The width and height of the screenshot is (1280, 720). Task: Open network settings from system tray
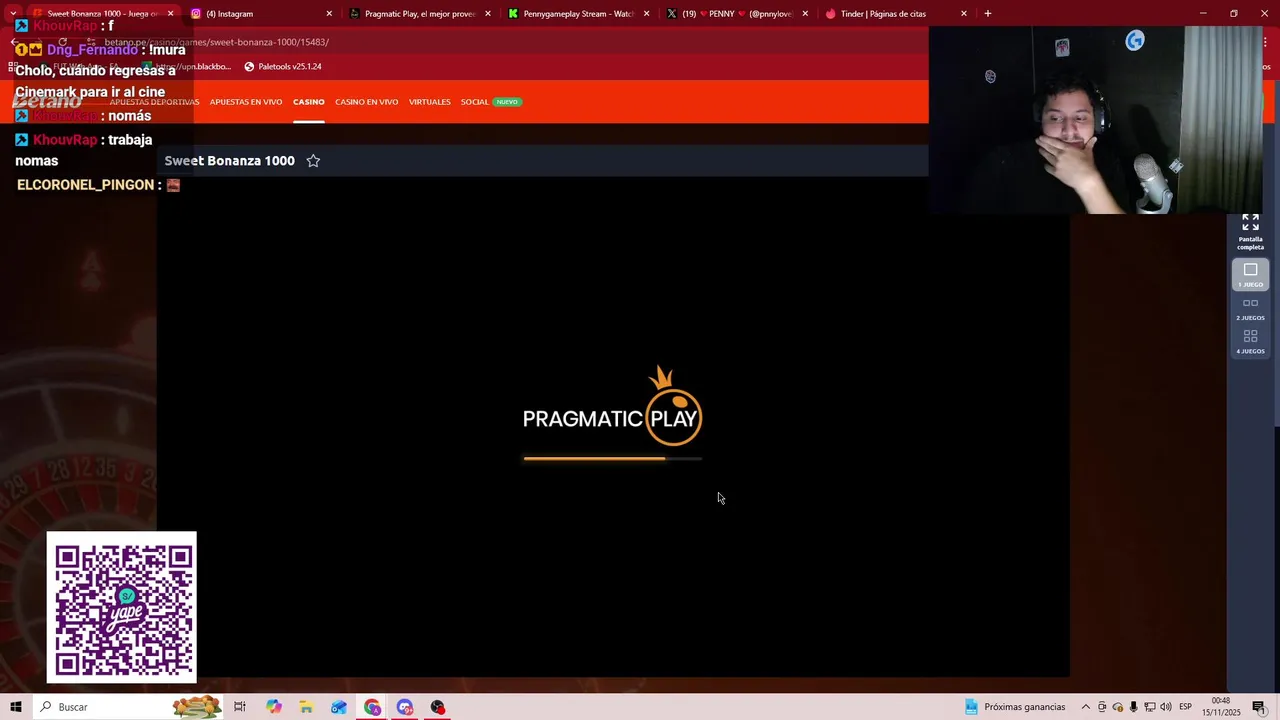click(1150, 707)
